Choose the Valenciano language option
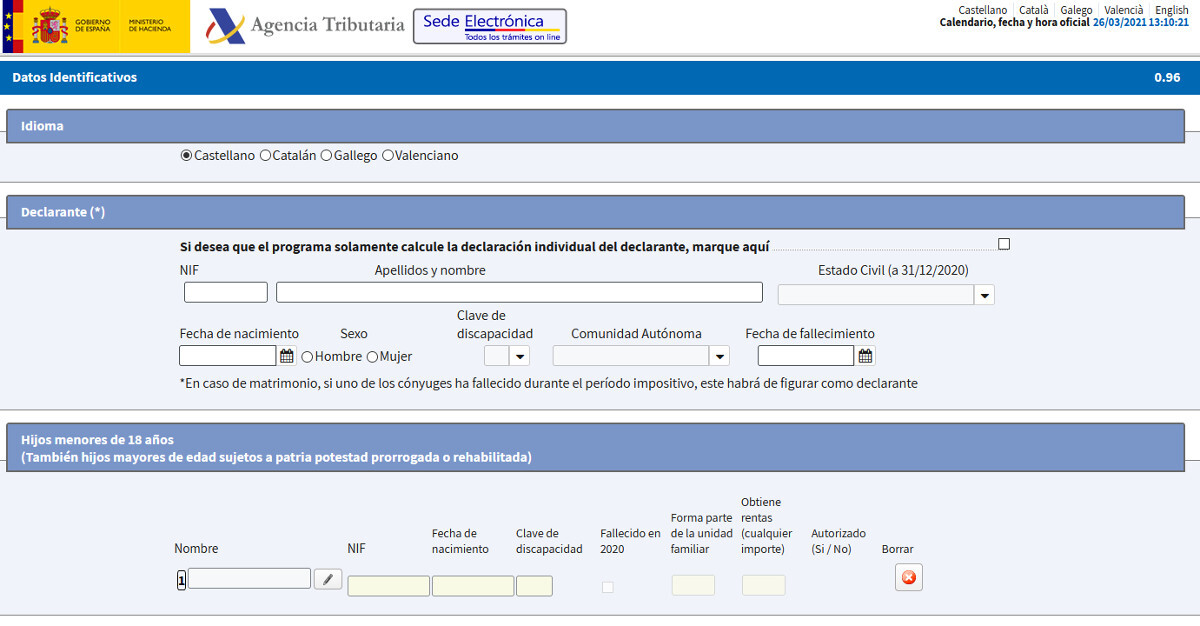The height and width of the screenshot is (626, 1200). (387, 156)
